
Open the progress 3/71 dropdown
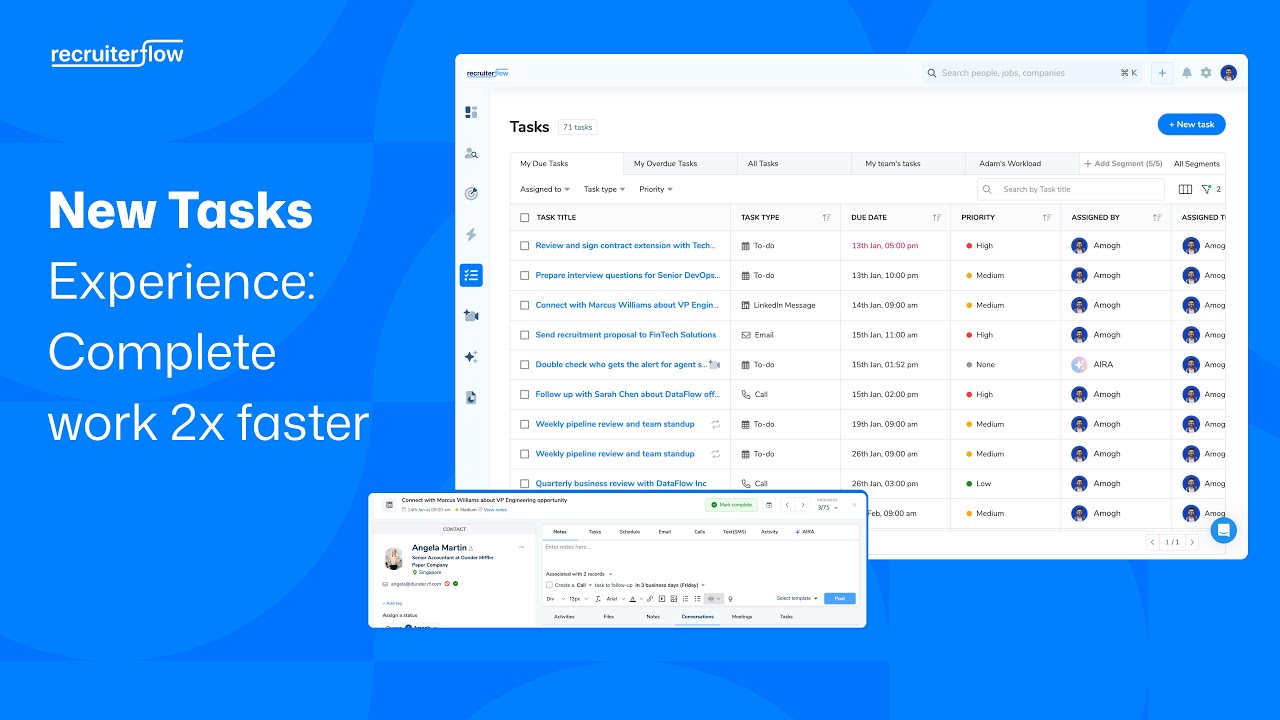point(828,506)
